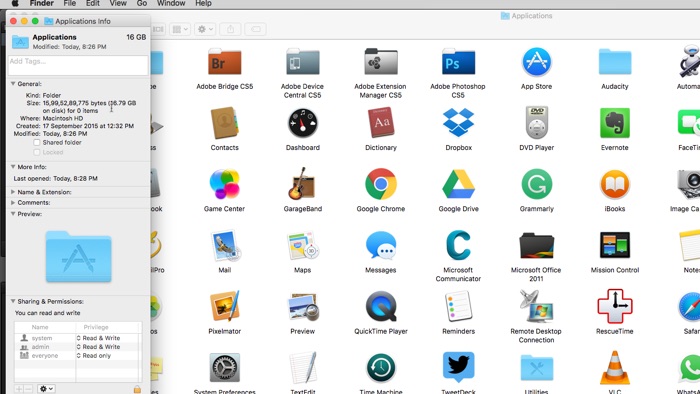Select the Game Center icon
The width and height of the screenshot is (700, 394).
(225, 184)
